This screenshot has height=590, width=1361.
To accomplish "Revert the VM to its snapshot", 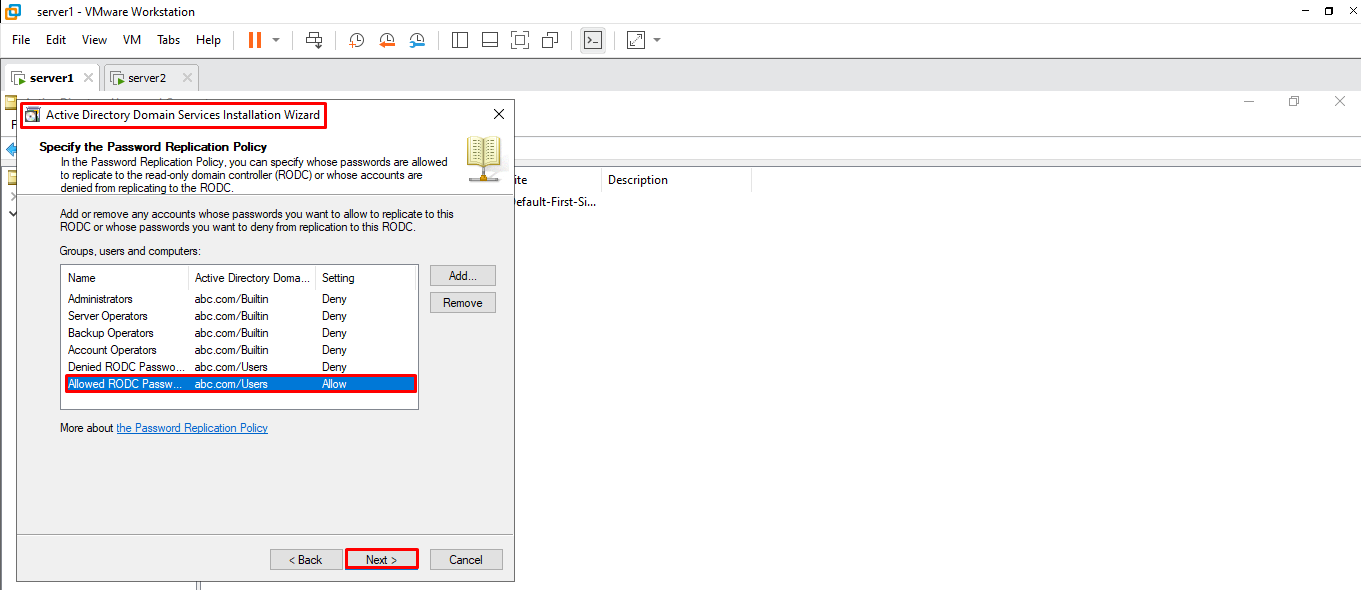I will pyautogui.click(x=387, y=40).
